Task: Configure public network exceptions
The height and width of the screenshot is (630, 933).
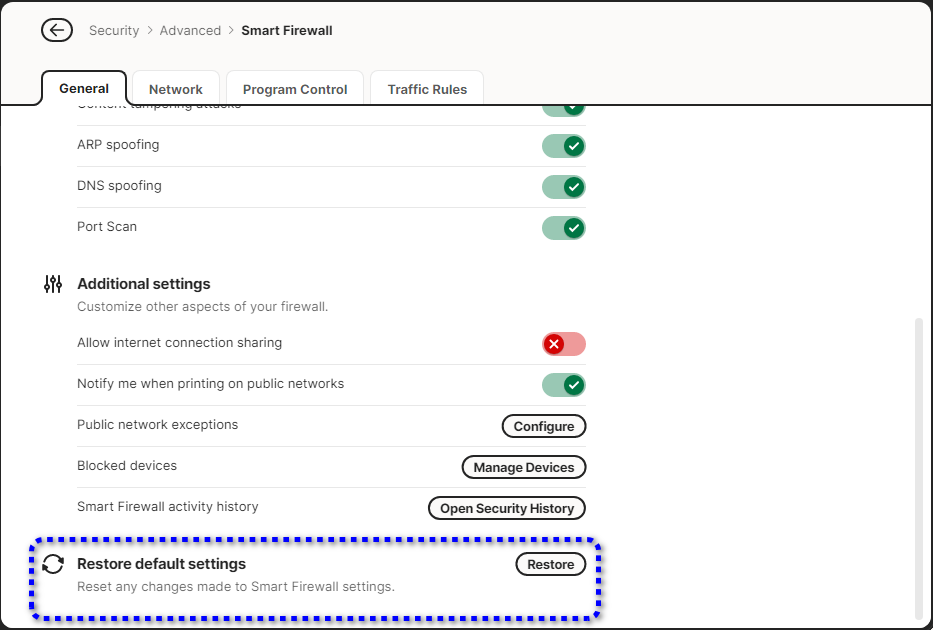Action: [x=543, y=426]
